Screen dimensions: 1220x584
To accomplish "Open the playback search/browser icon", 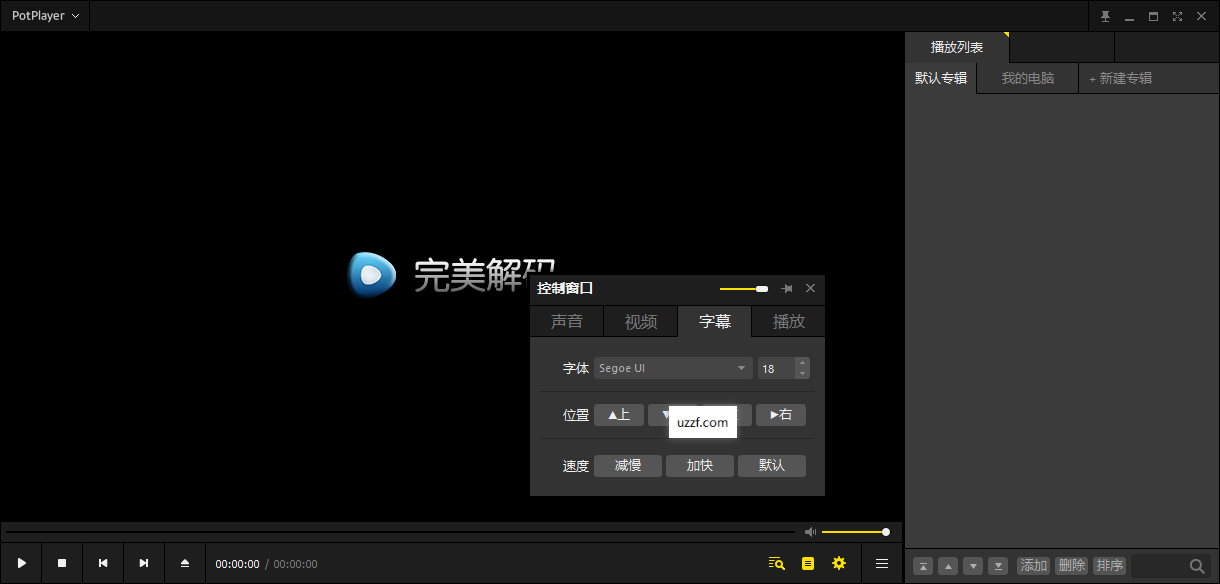I will click(776, 563).
